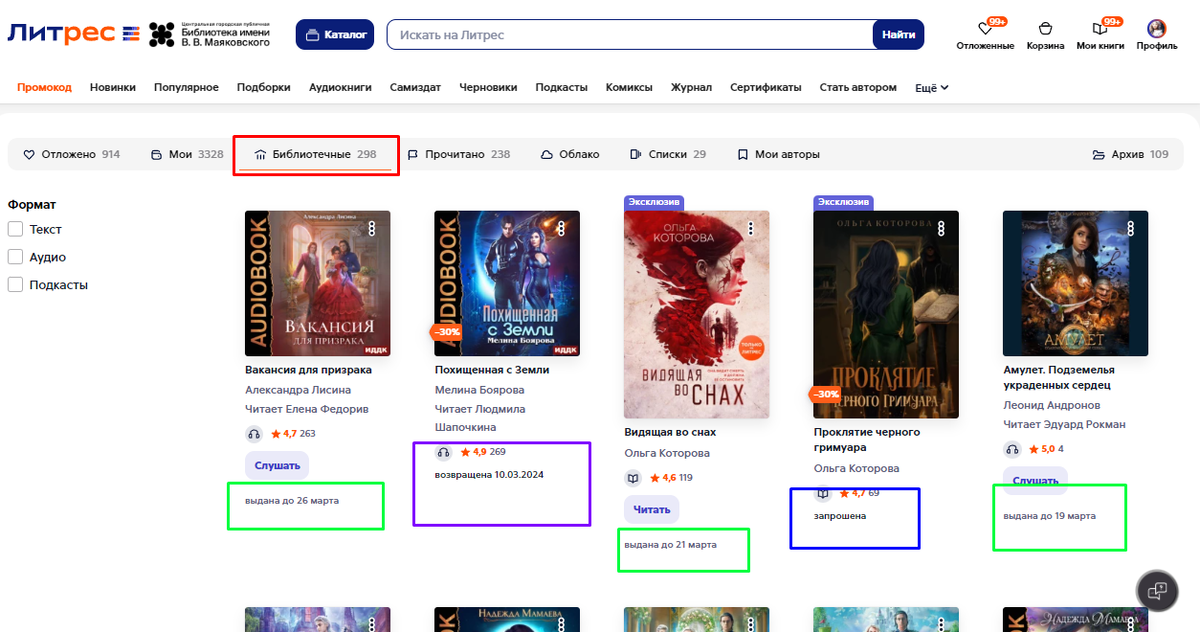Open Подкасты in the top navigation bar

[561, 87]
